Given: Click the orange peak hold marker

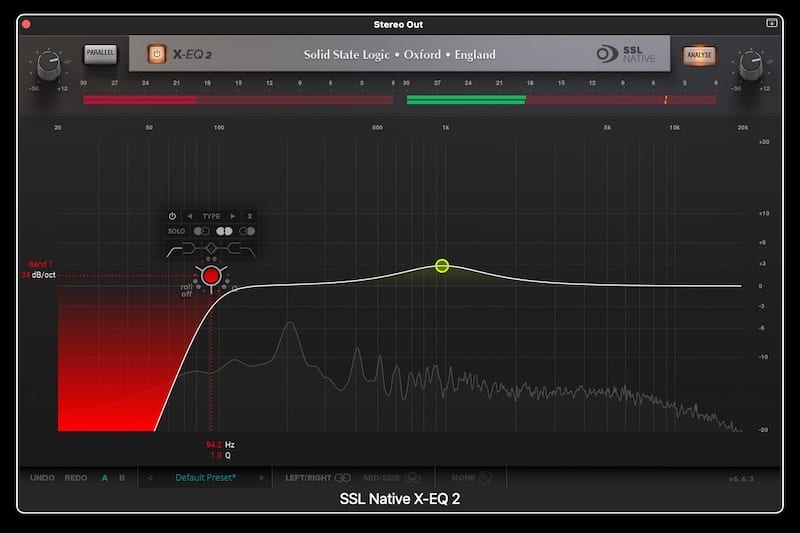Looking at the screenshot, I should pos(665,100).
